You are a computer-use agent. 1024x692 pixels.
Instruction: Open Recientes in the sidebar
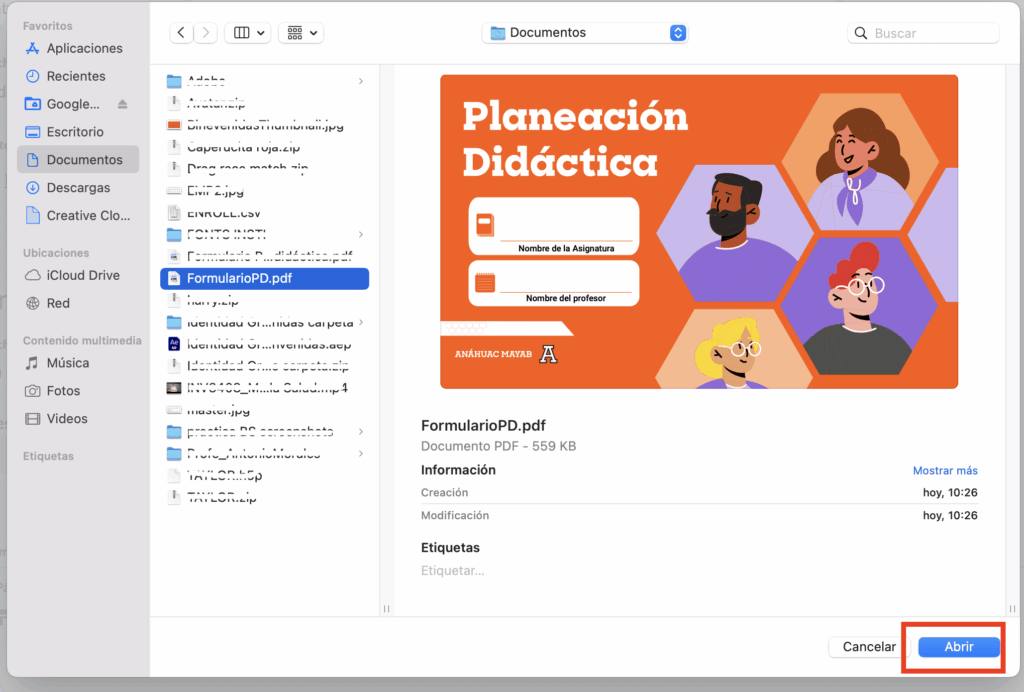(75, 76)
